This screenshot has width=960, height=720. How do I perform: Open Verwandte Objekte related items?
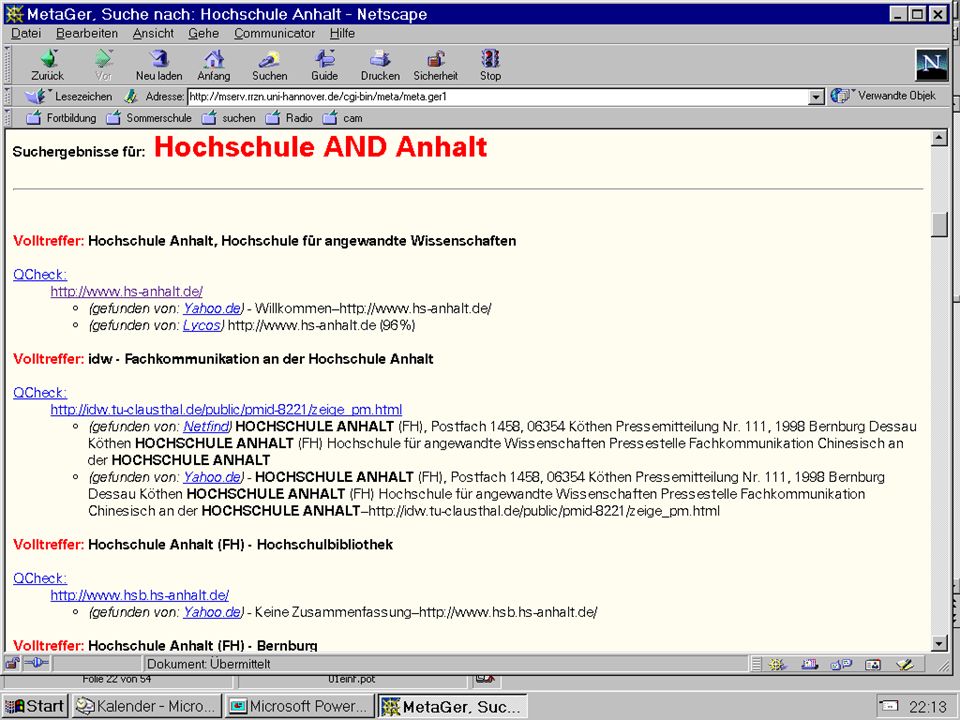[x=883, y=96]
